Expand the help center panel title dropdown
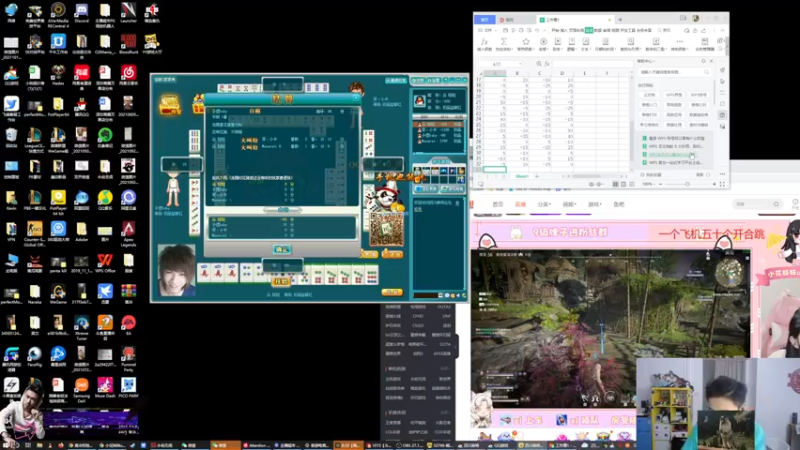Image resolution: width=800 pixels, height=450 pixels. (x=655, y=61)
